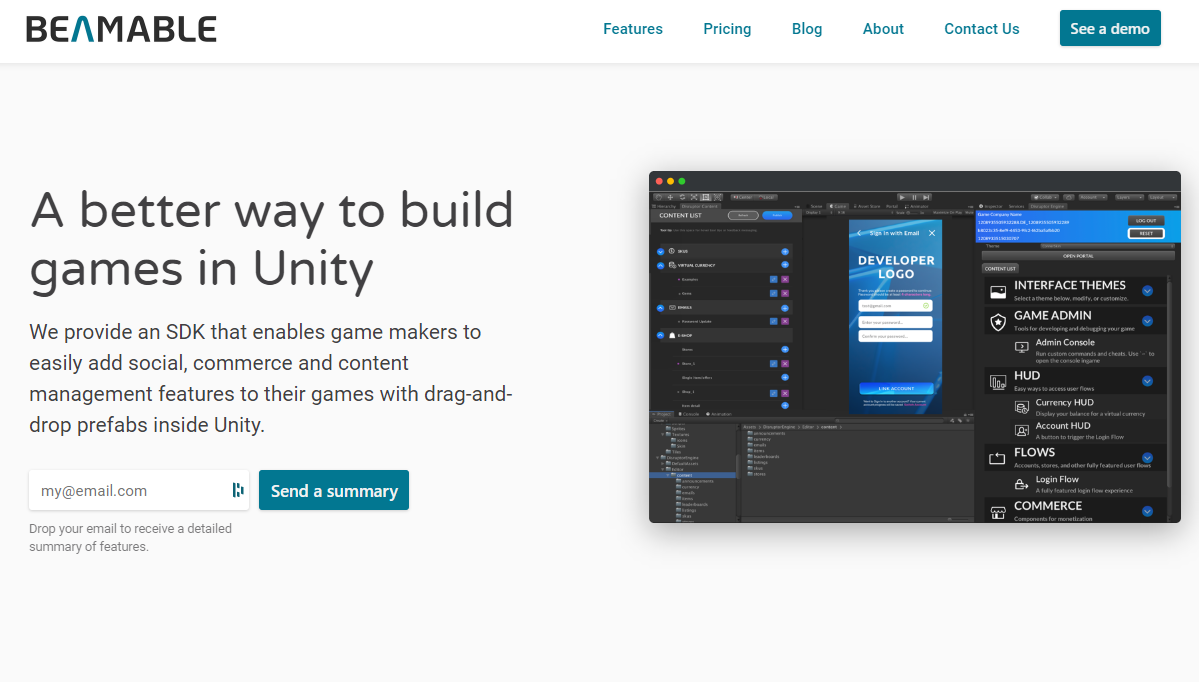Click delete icon on Password Update row
Screen dimensions: 1199x682
pos(785,321)
